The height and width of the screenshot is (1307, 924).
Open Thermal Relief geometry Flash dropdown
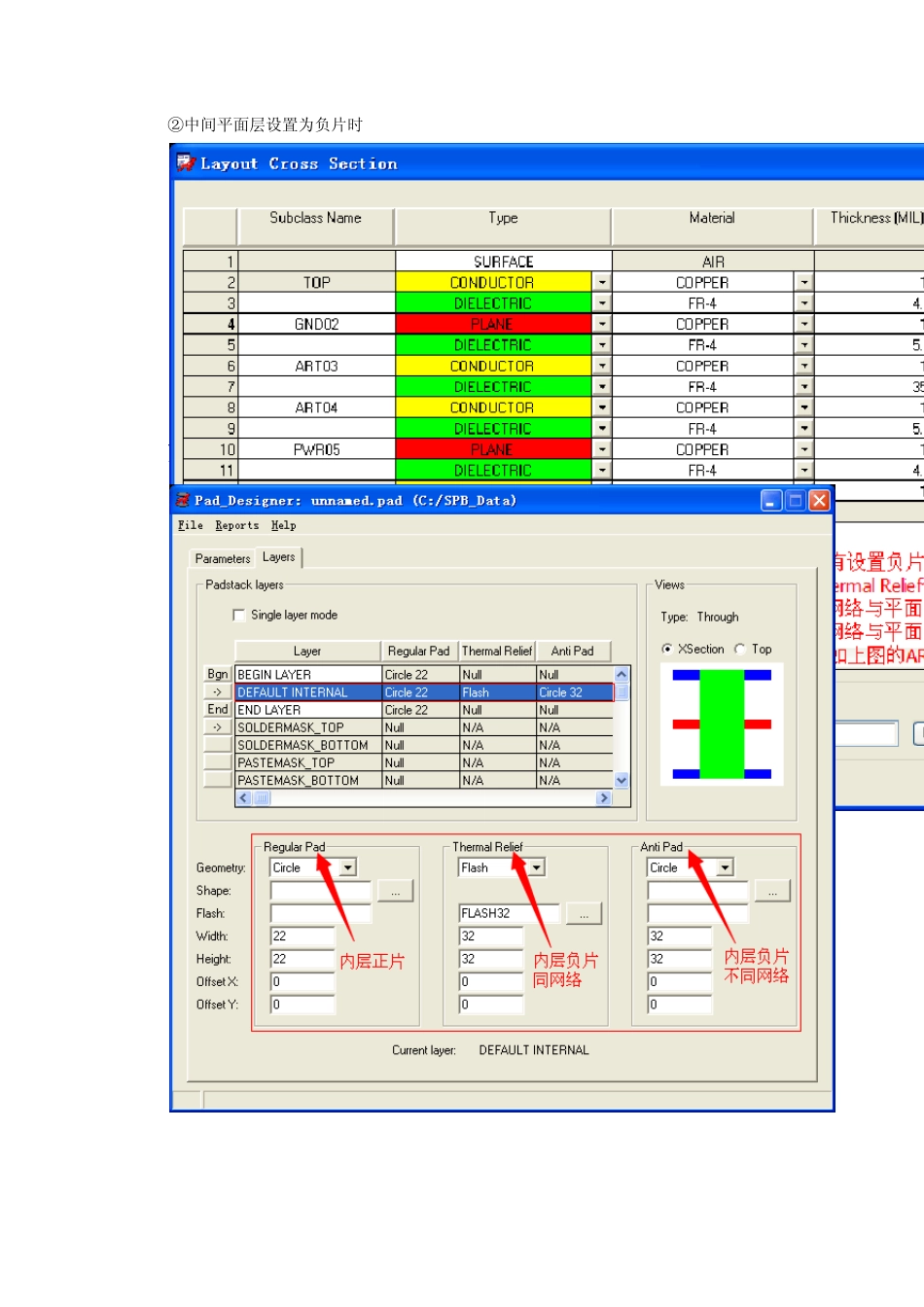coord(537,868)
